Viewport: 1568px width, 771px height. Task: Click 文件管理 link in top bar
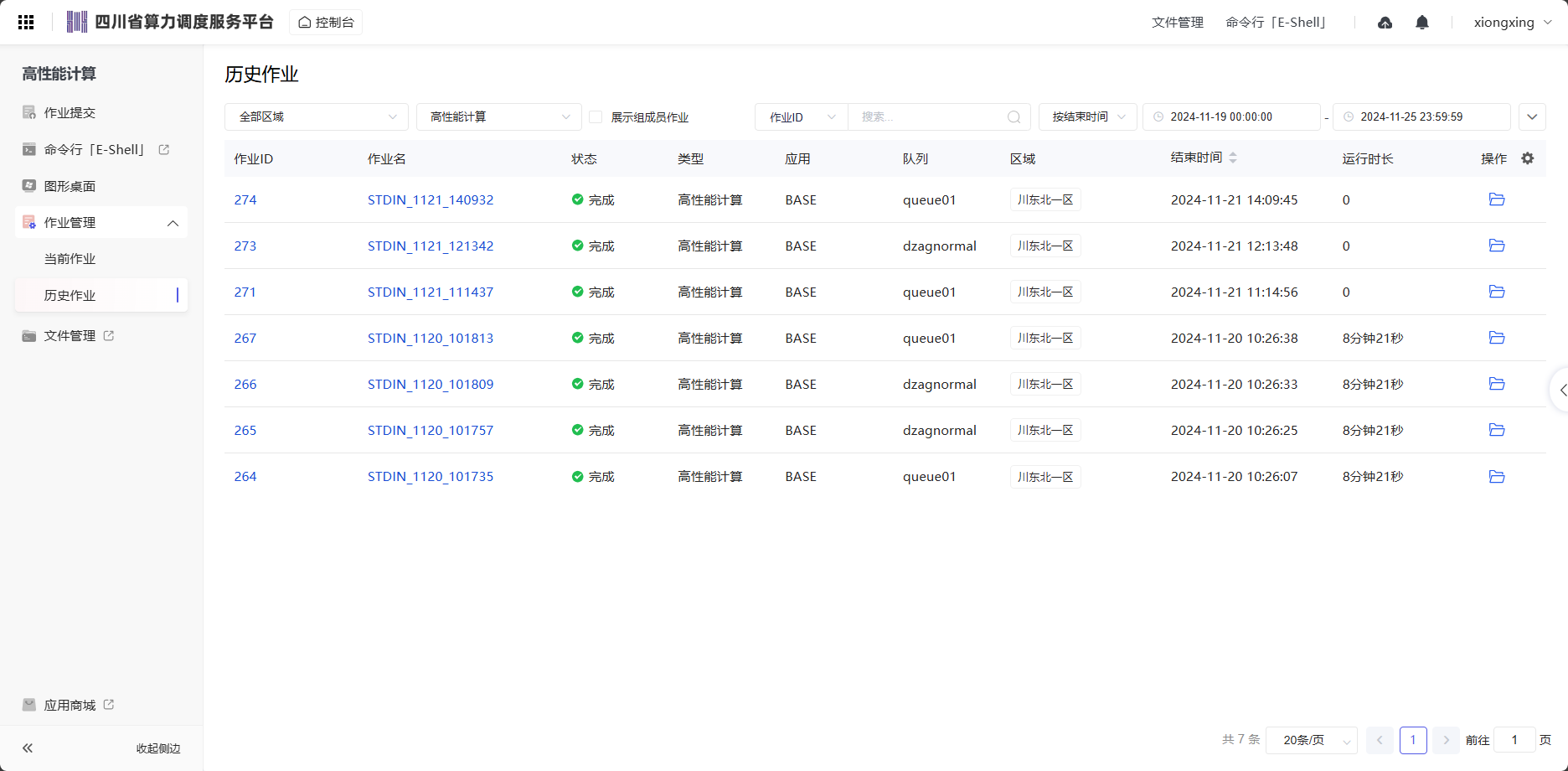(x=1177, y=23)
